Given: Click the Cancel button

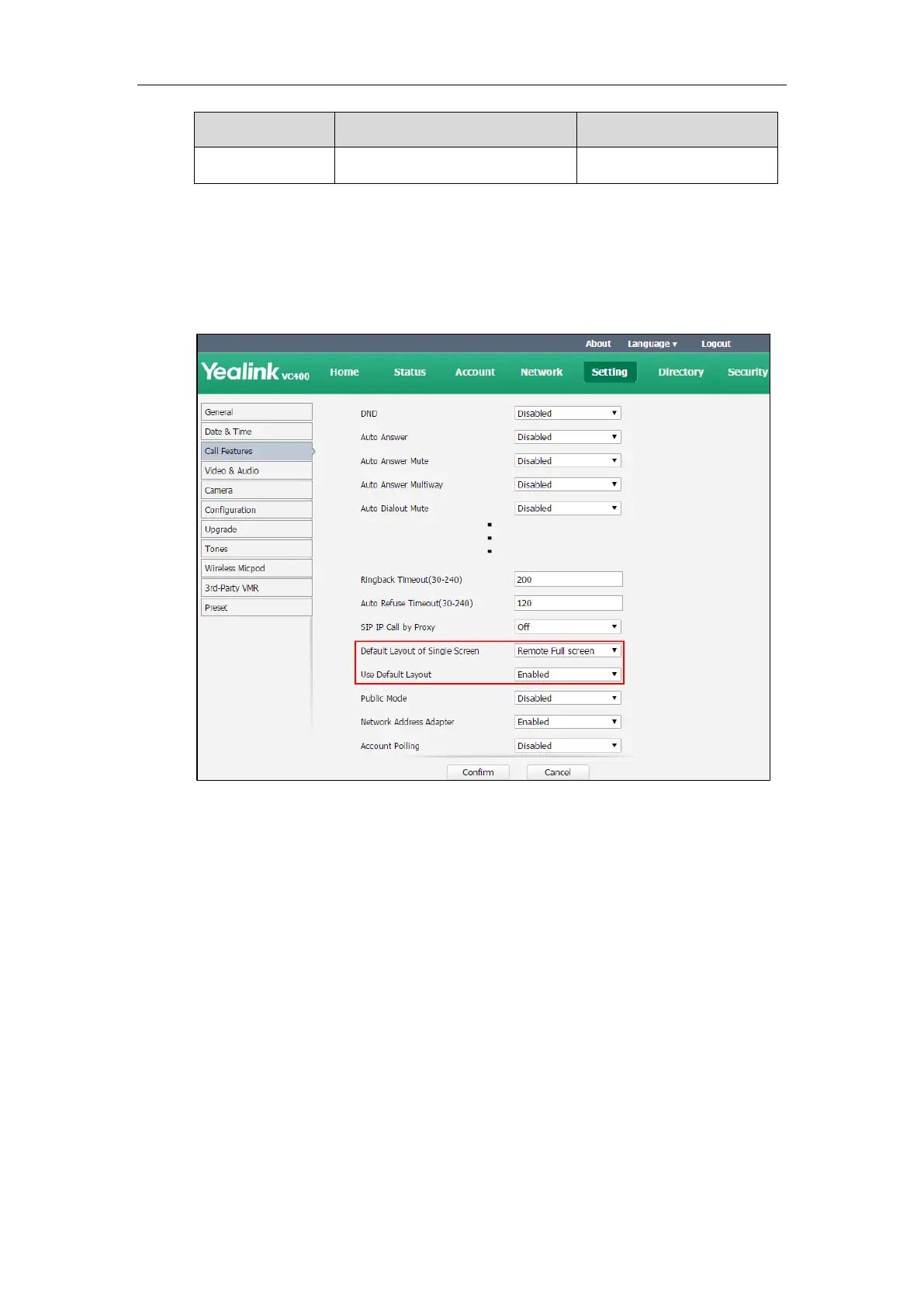Looking at the screenshot, I should pos(558,772).
